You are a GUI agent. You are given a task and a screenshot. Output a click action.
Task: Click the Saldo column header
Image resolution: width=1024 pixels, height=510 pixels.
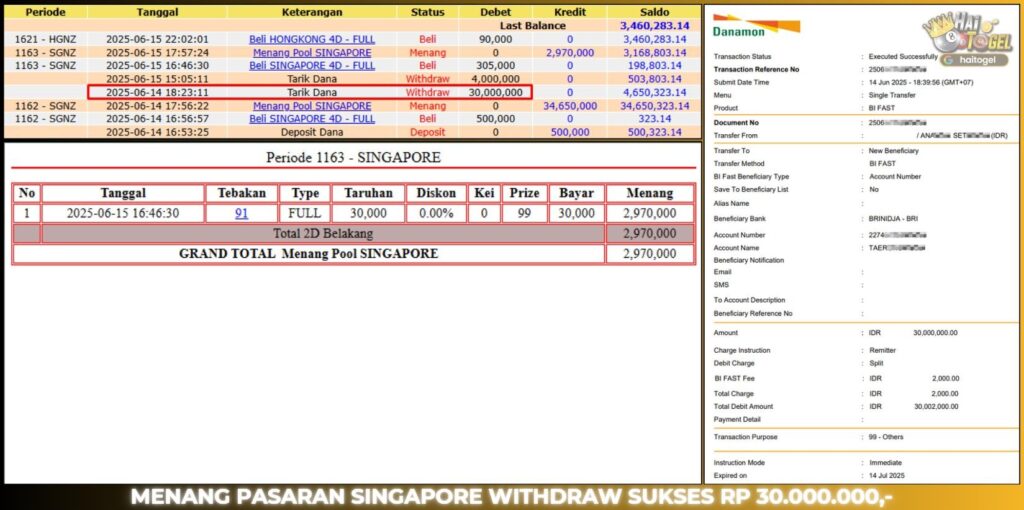(x=655, y=12)
